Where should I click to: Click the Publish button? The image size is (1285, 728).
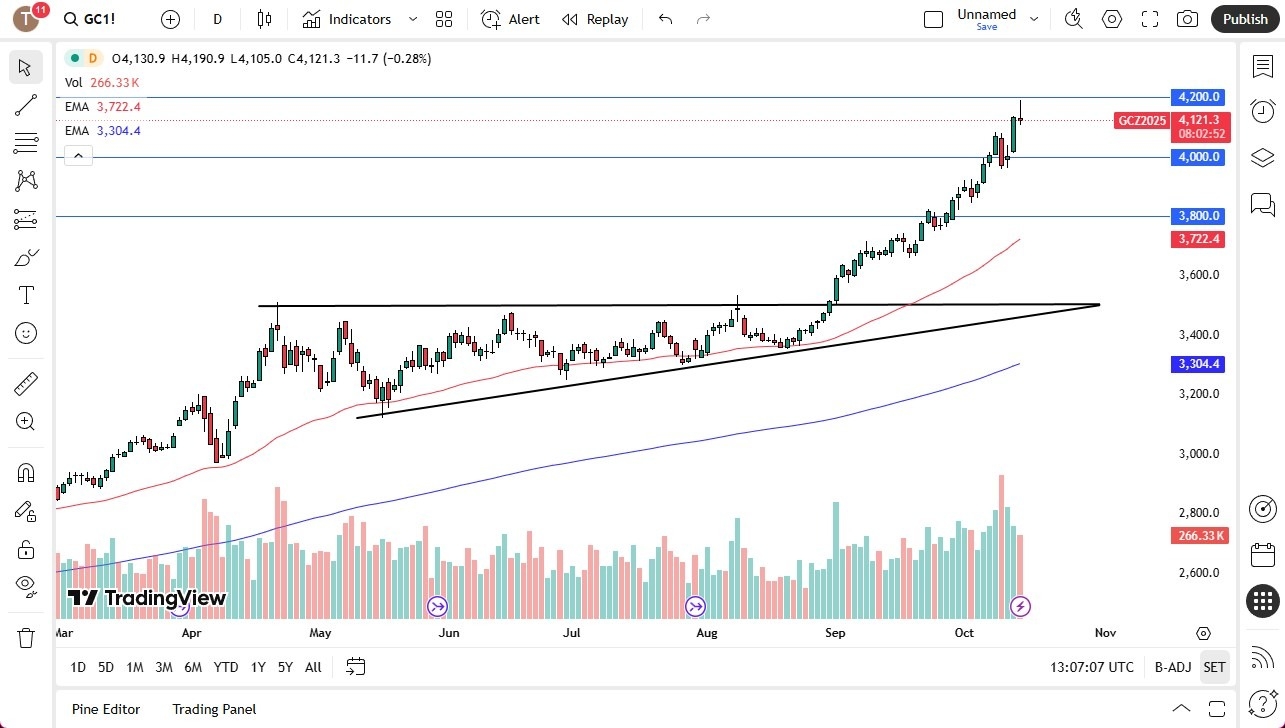point(1244,19)
